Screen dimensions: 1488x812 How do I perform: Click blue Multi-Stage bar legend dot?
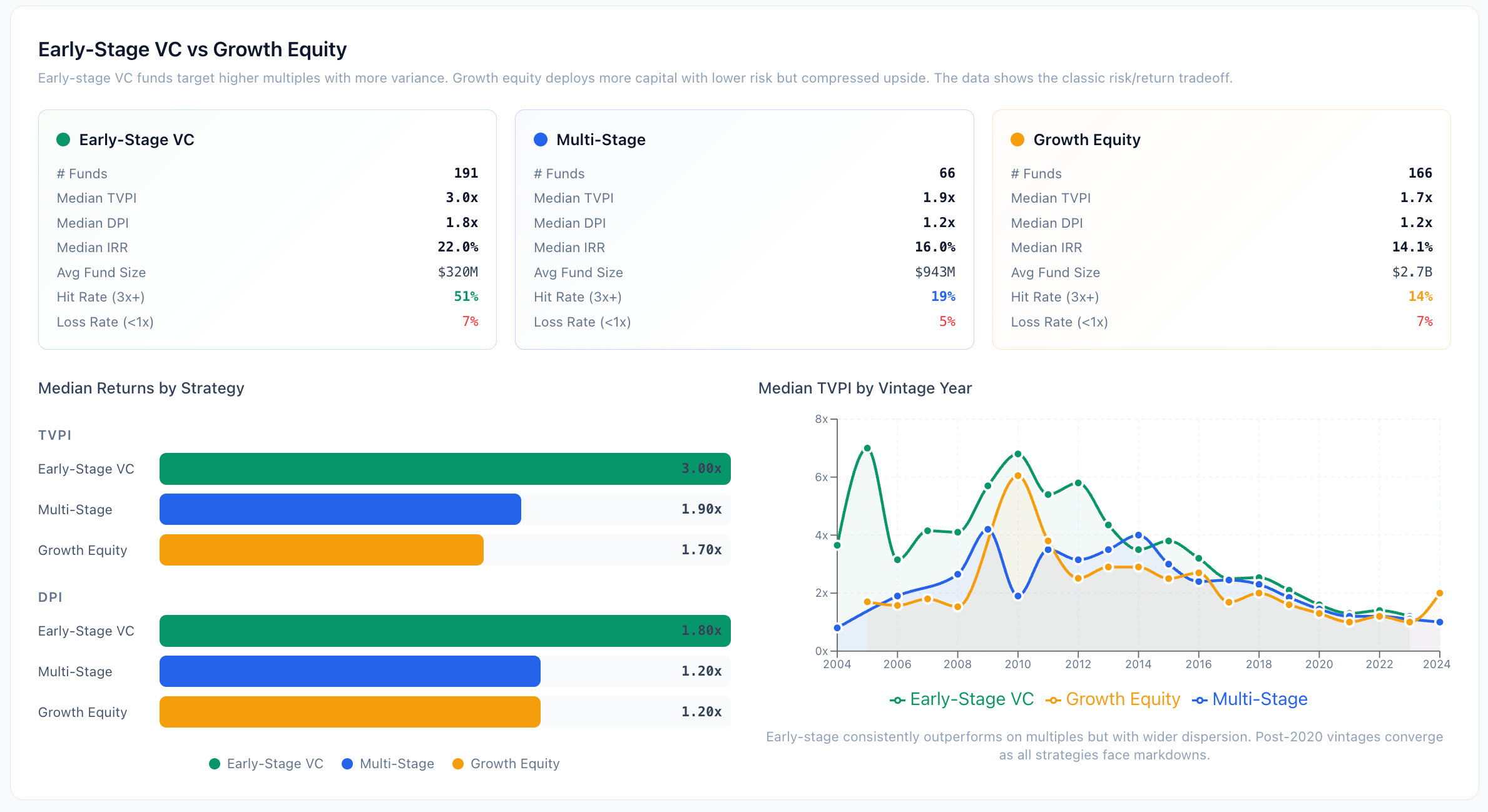347,764
